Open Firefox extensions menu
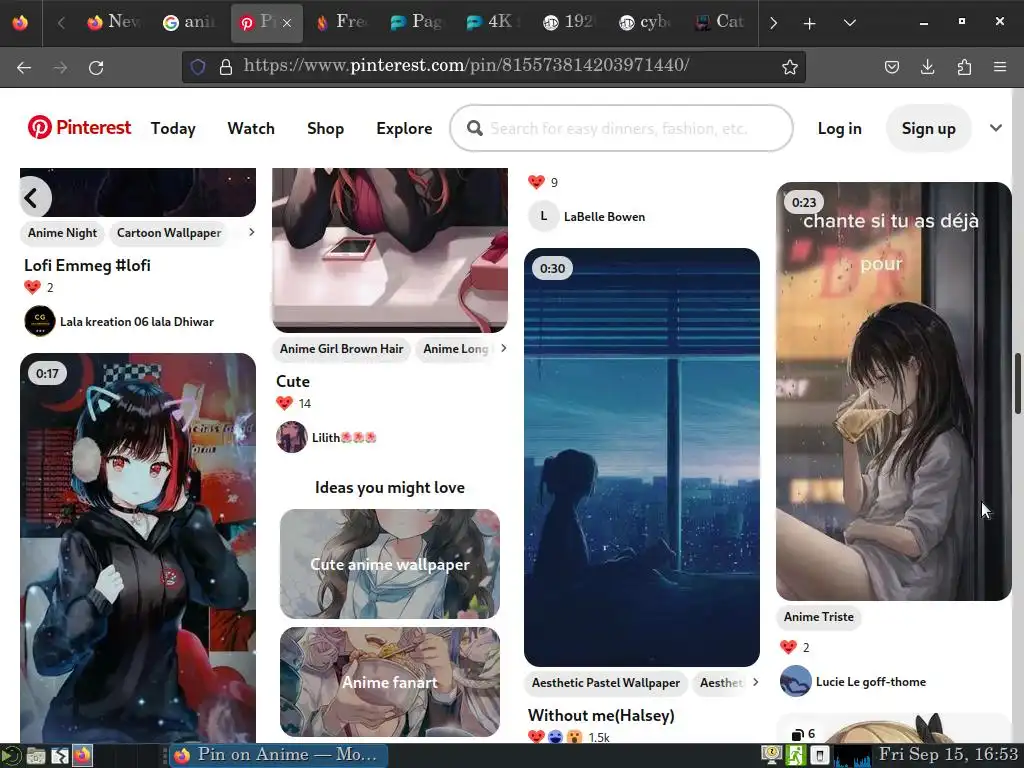This screenshot has height=768, width=1024. 964,67
